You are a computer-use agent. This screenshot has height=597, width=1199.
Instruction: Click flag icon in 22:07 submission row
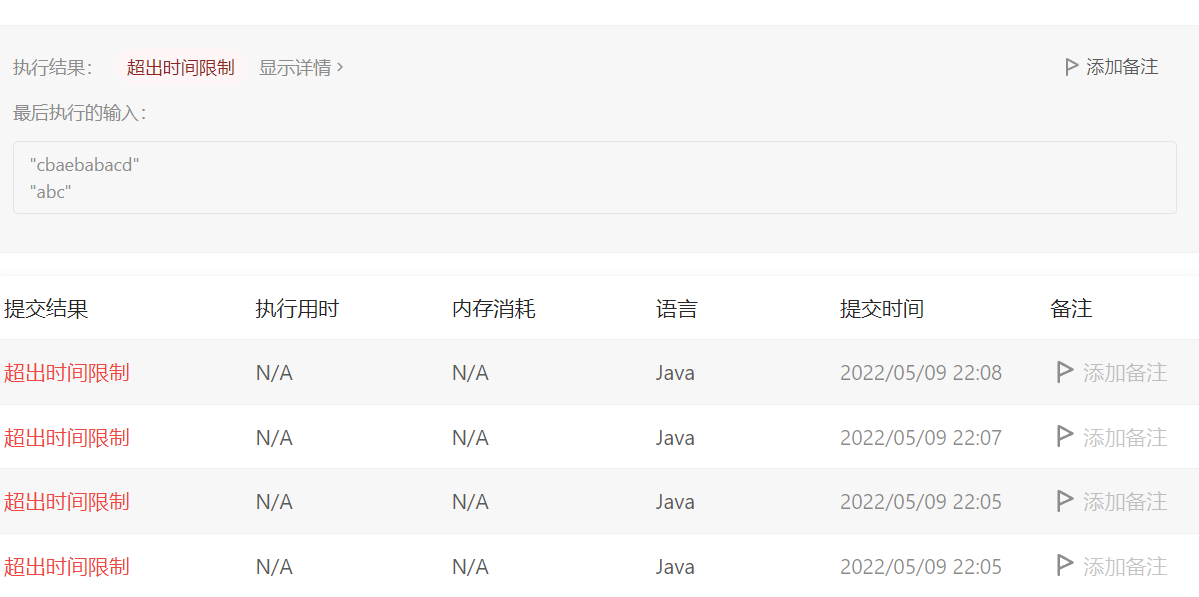point(1065,437)
